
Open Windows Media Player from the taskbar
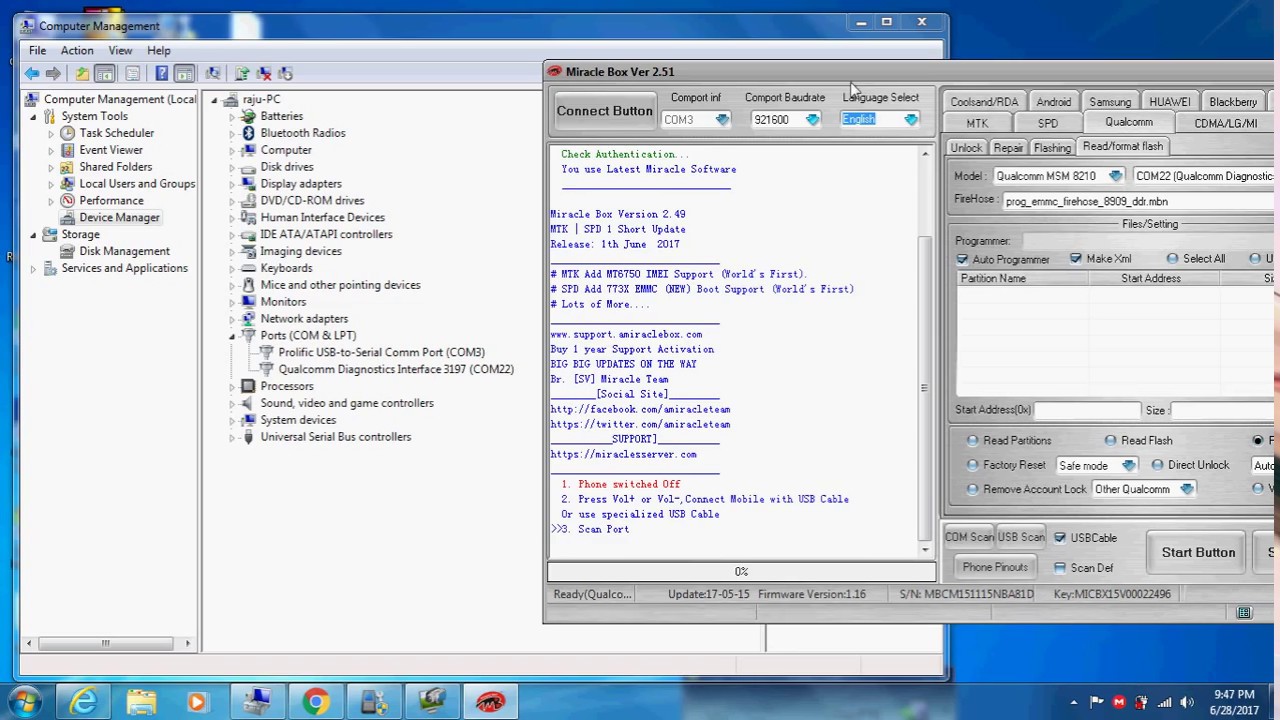point(197,702)
